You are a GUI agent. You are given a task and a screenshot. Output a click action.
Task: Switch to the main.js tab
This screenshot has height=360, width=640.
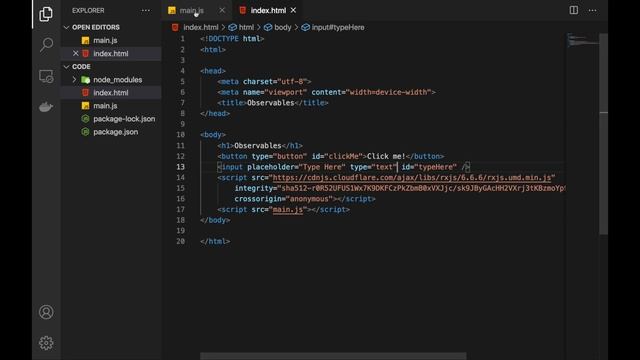pos(191,10)
